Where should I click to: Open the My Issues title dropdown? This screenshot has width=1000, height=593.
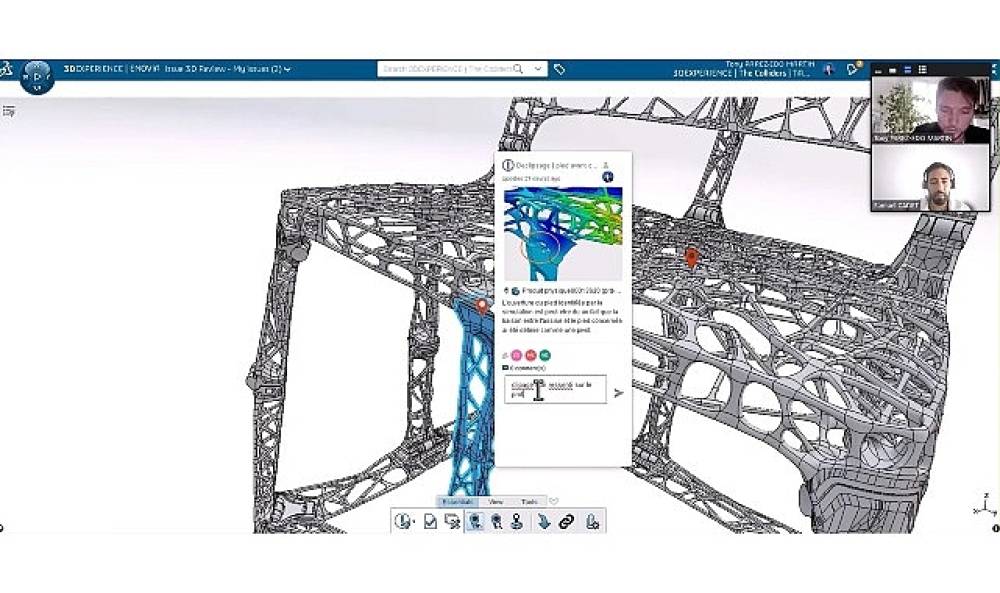(287, 70)
